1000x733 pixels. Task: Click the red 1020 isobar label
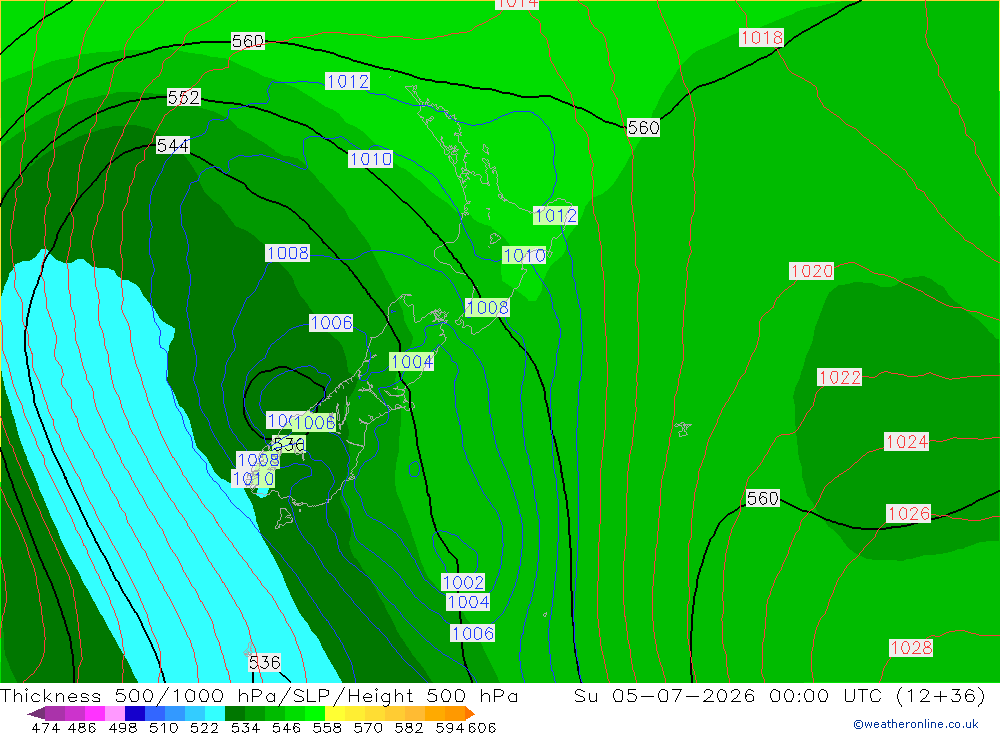pos(812,270)
